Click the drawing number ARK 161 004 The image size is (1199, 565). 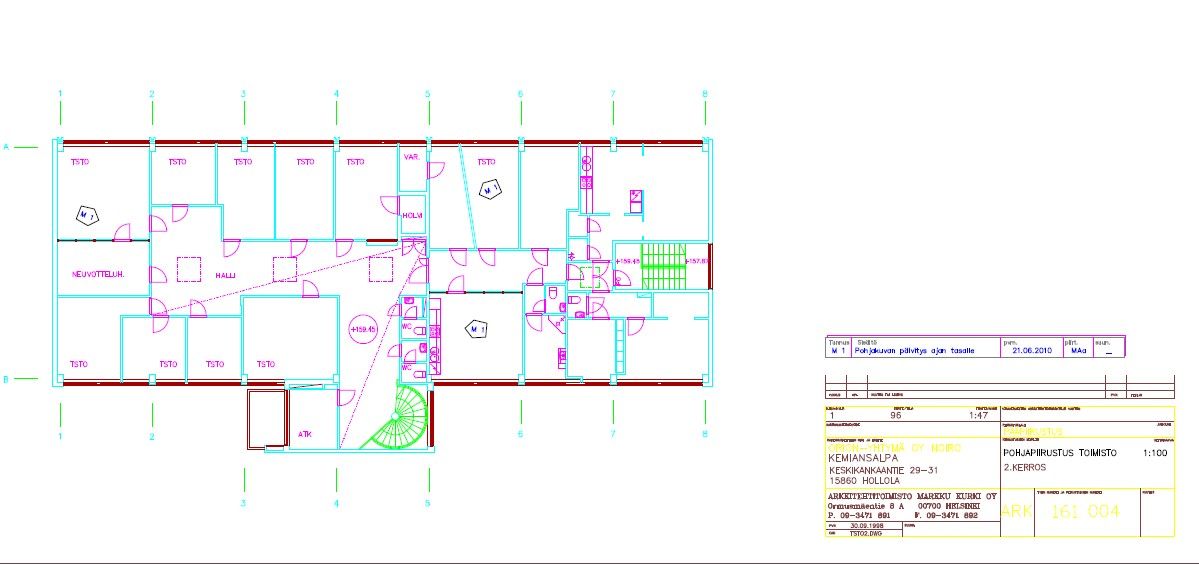(1067, 512)
